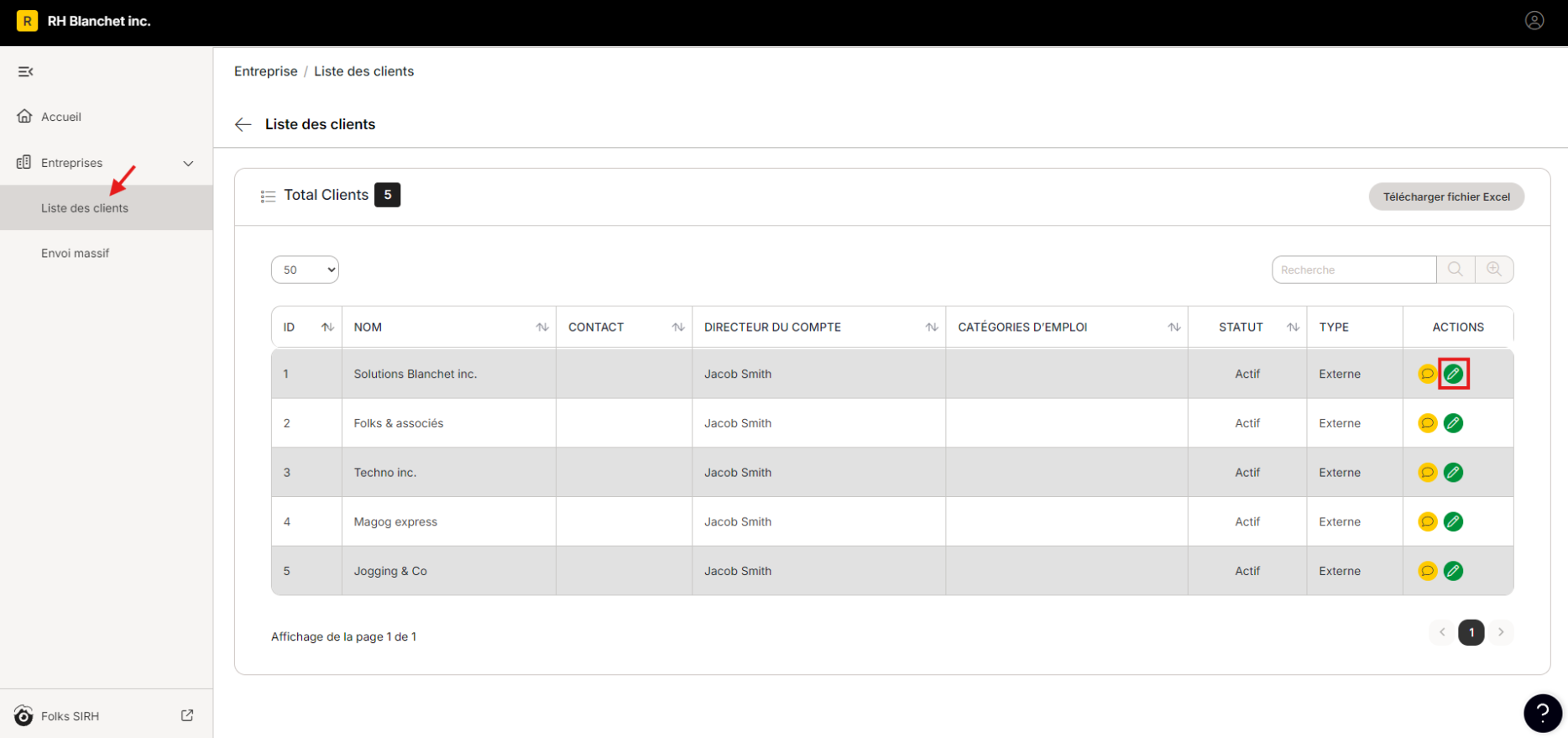Edit the Magog express client
1568x738 pixels.
1453,521
